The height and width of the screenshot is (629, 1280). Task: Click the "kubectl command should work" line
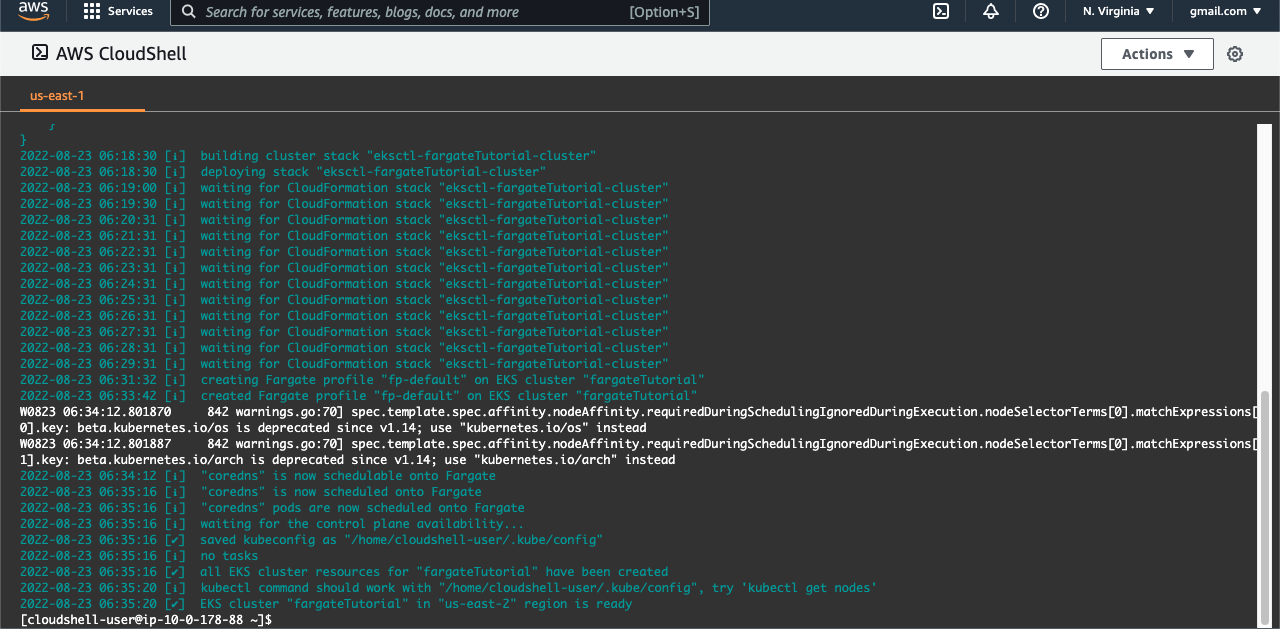point(449,588)
